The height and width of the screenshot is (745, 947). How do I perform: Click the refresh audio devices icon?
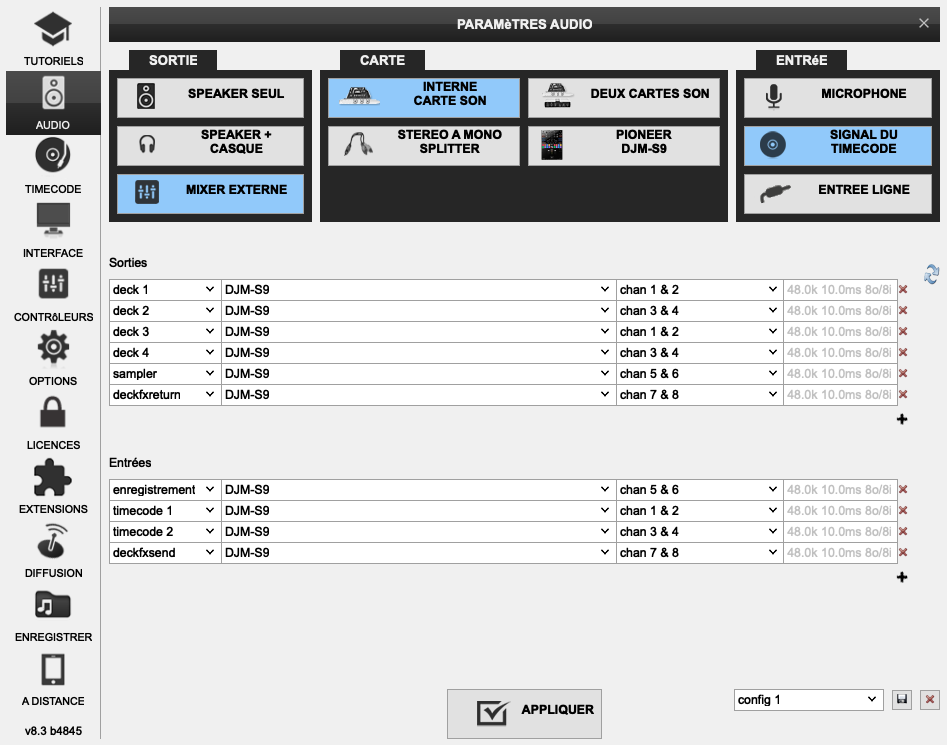pos(931,274)
